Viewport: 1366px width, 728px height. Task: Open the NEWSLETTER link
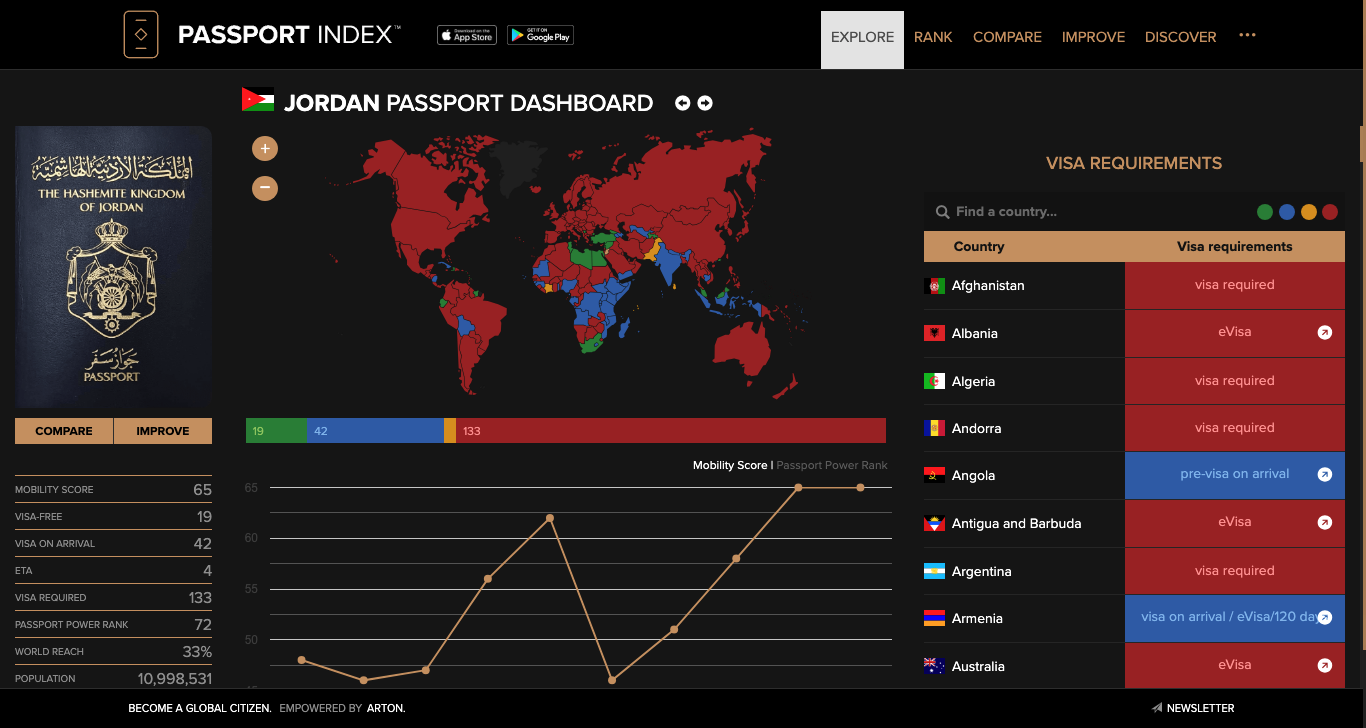point(1200,708)
